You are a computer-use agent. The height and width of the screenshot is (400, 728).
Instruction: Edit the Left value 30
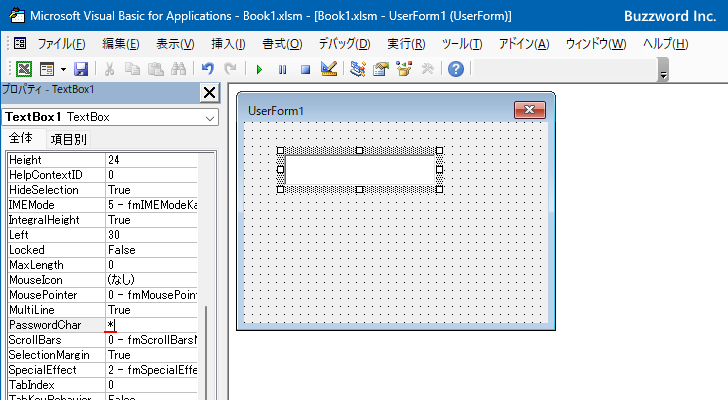coord(151,235)
